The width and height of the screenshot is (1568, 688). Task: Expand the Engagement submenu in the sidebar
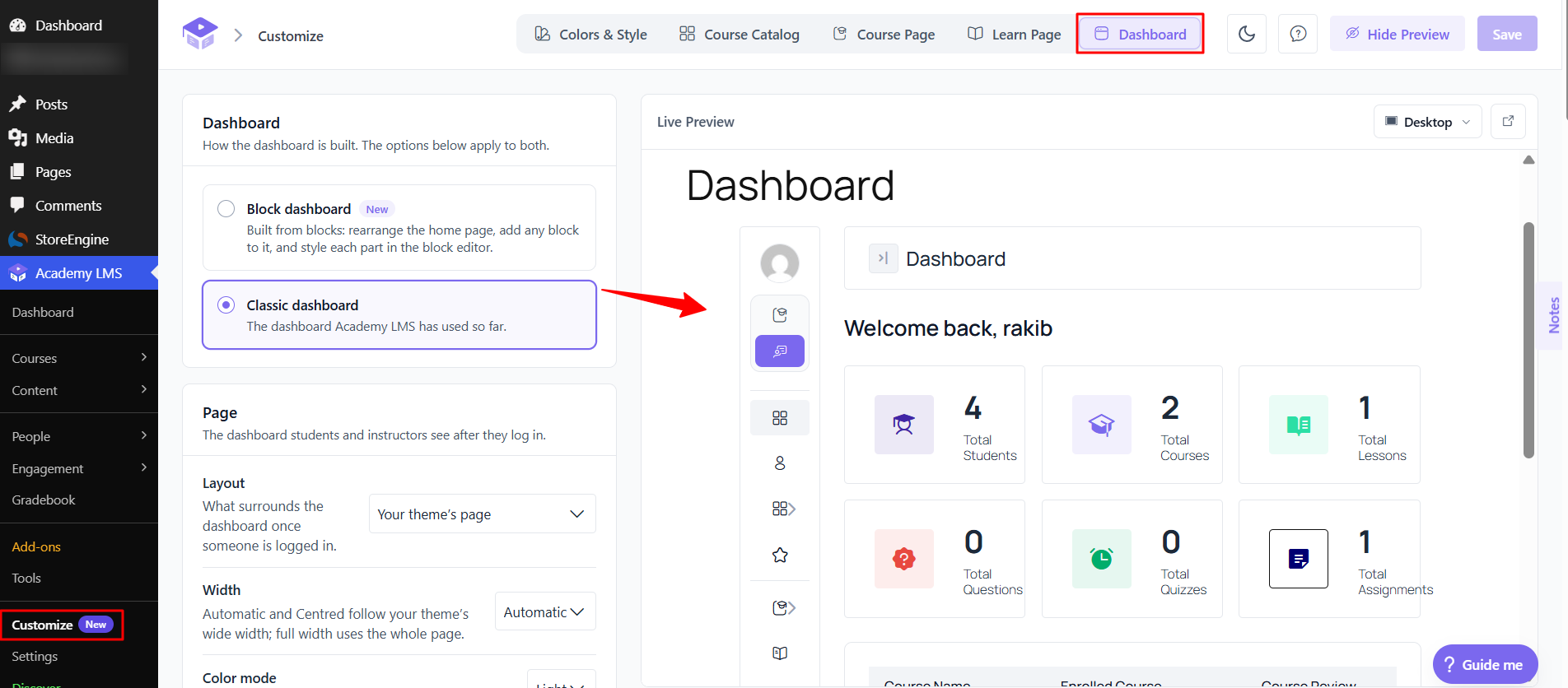pyautogui.click(x=79, y=468)
